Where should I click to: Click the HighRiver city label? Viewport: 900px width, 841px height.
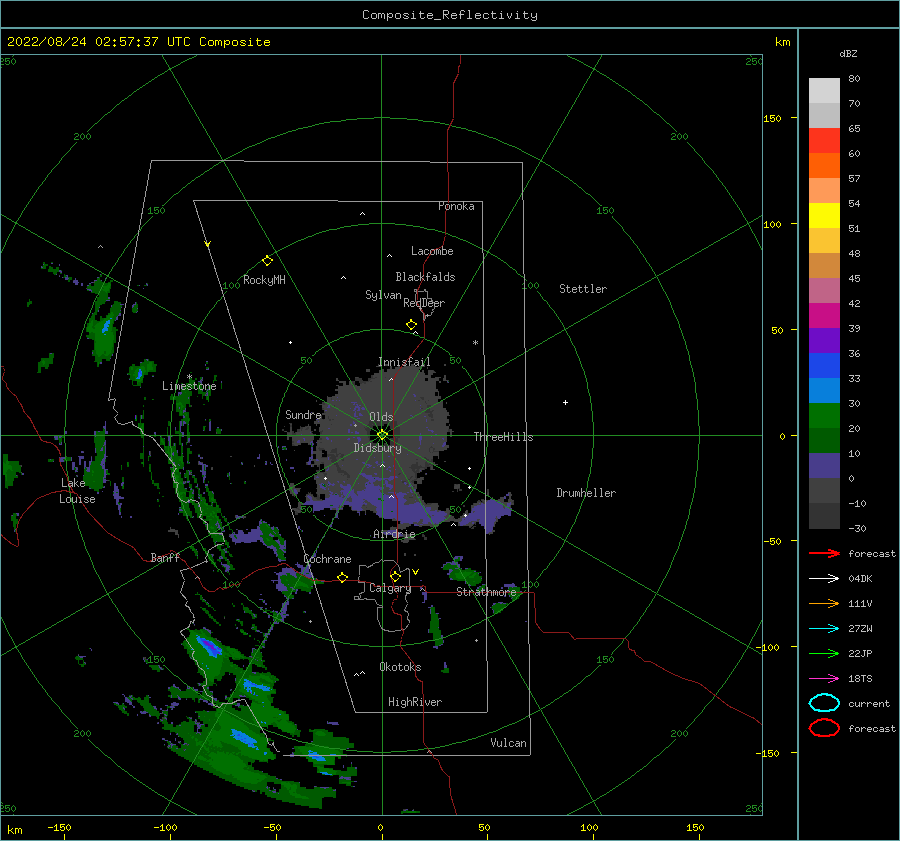tap(415, 702)
